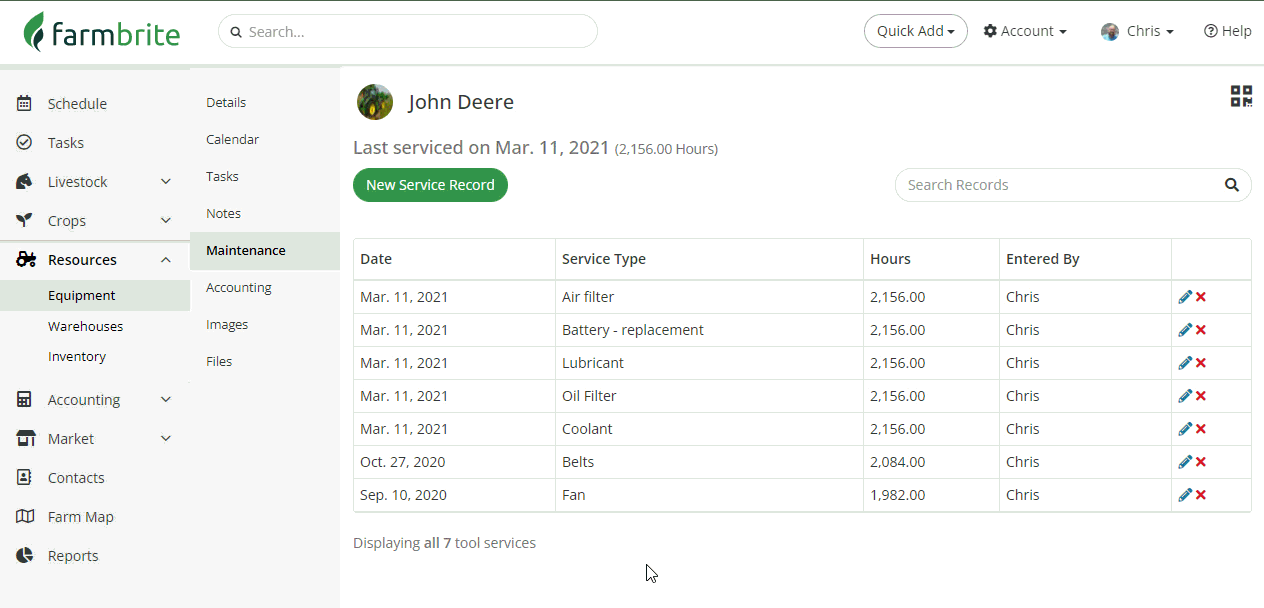Switch to the Calendar tab
This screenshot has width=1264, height=608.
[232, 140]
